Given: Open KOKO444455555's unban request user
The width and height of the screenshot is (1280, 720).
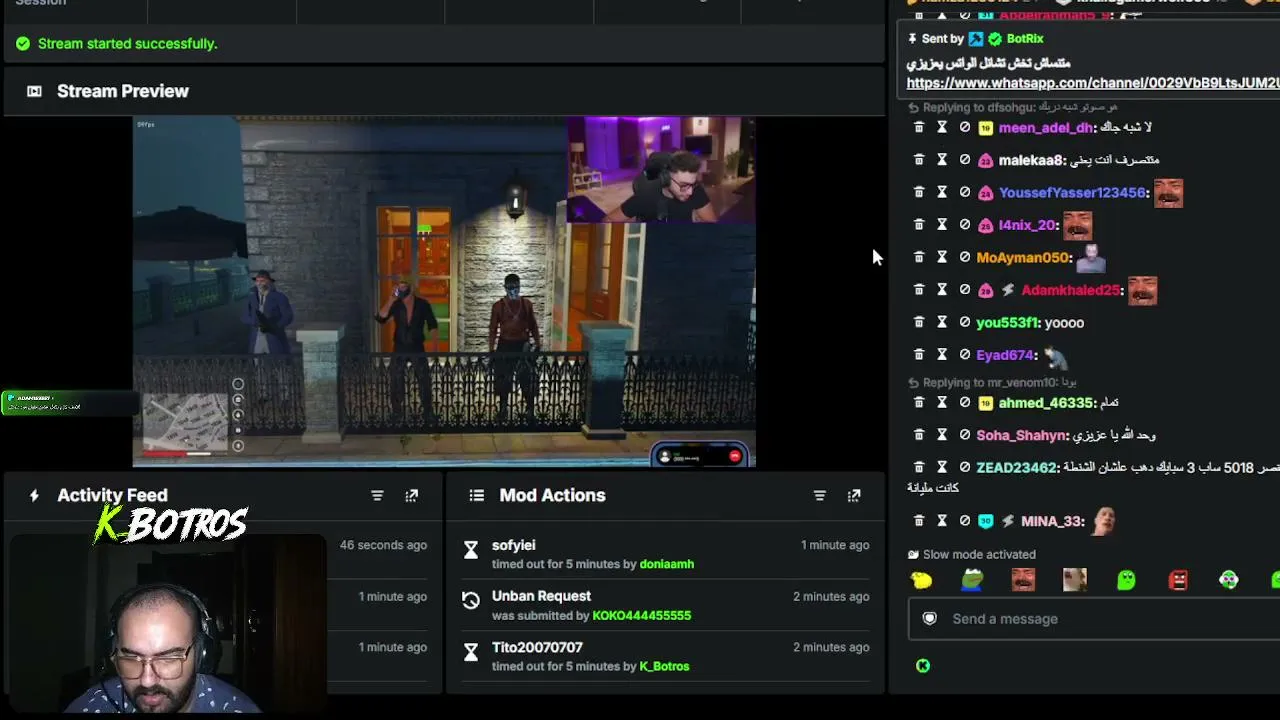Looking at the screenshot, I should pyautogui.click(x=642, y=615).
